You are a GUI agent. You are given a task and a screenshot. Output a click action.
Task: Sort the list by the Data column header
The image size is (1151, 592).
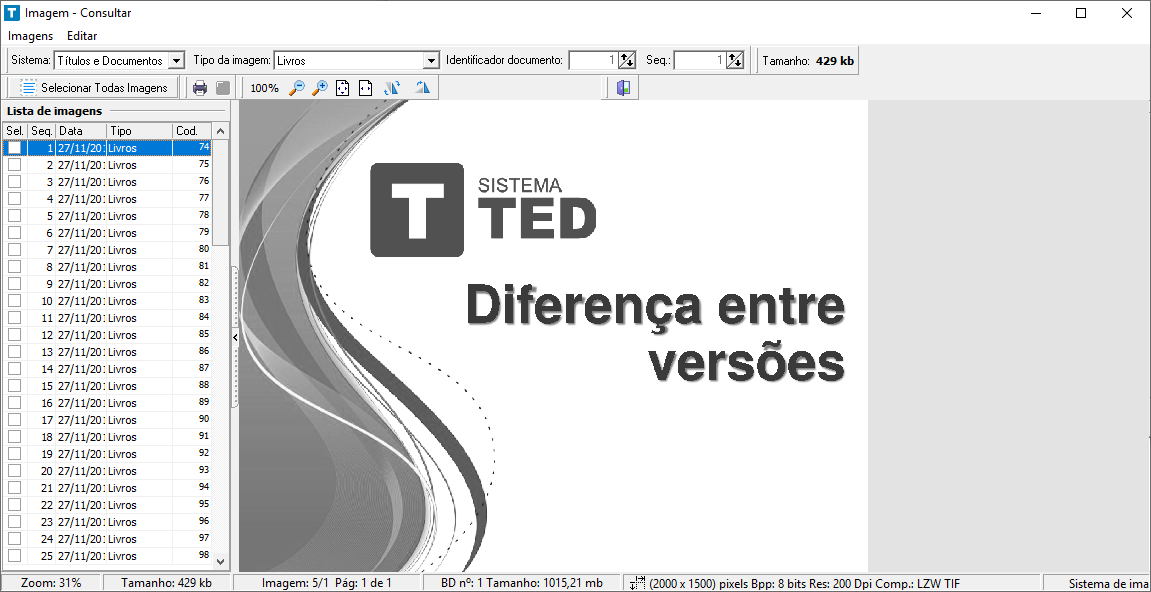[x=81, y=131]
